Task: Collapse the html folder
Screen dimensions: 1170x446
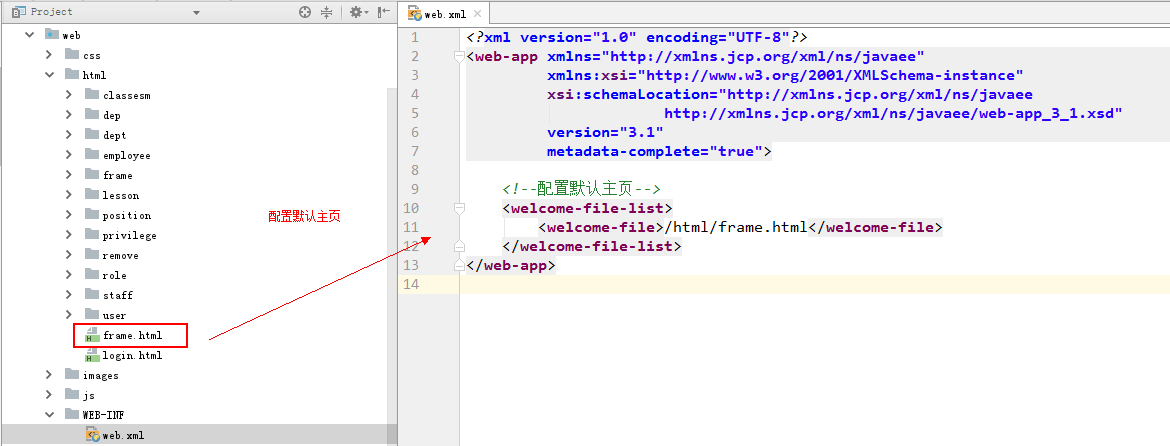Action: pos(48,75)
